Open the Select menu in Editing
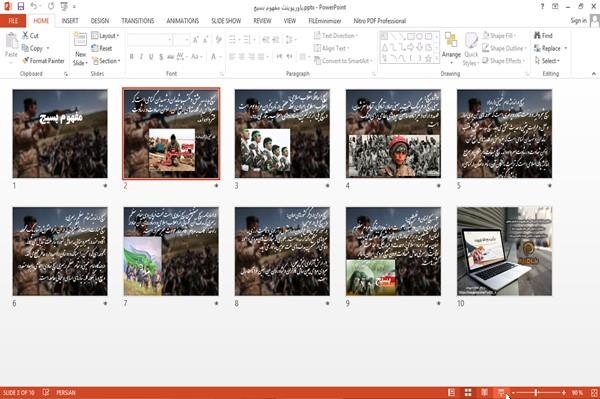Screen dimensions: 600x399 [x=547, y=60]
